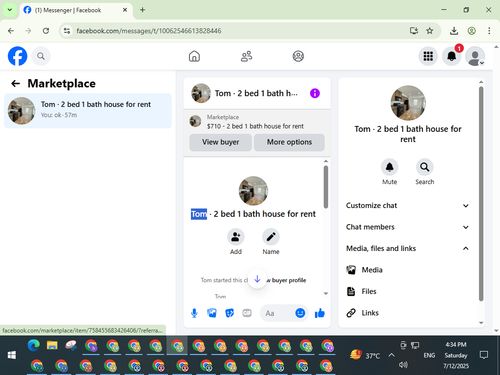Go back from Marketplace list

15,83
